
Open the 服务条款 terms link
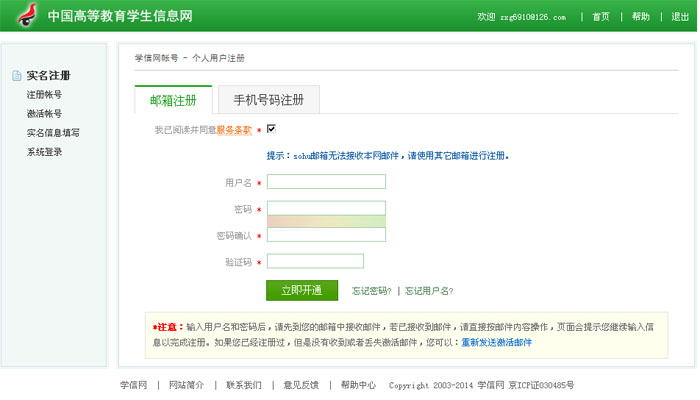point(234,130)
